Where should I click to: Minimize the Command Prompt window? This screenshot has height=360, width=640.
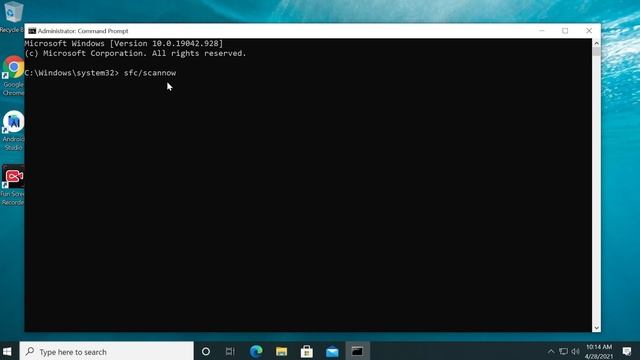click(x=542, y=31)
